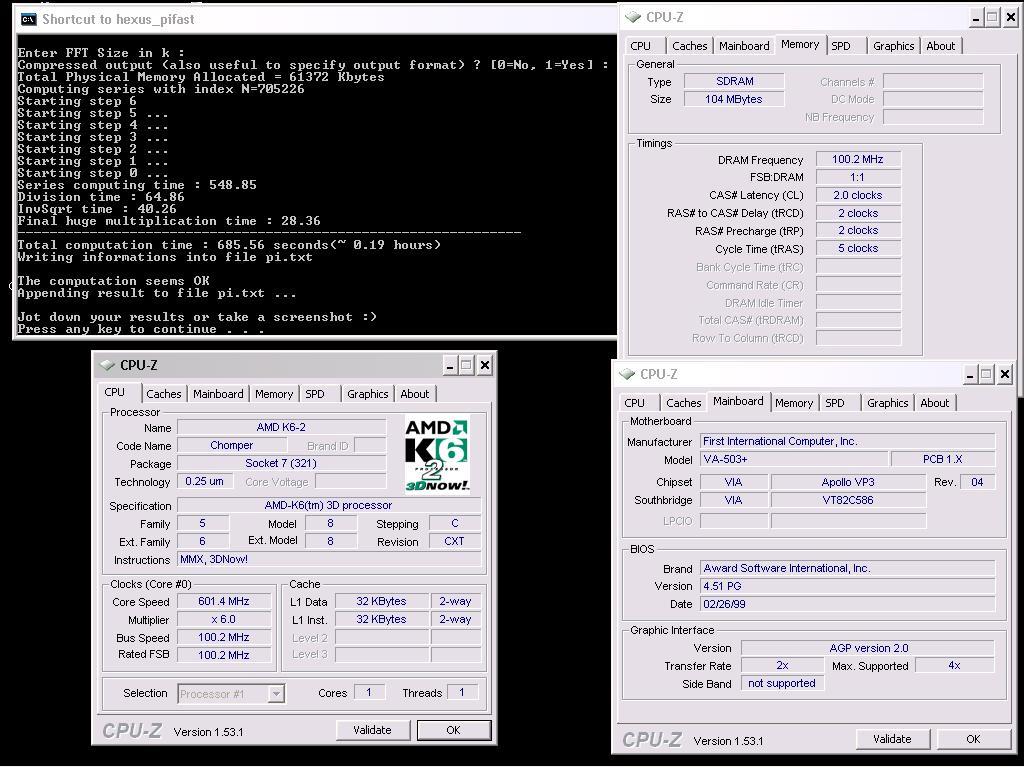Open Memory tab in CPU window
Screen dimensions: 1024x768
coord(274,394)
